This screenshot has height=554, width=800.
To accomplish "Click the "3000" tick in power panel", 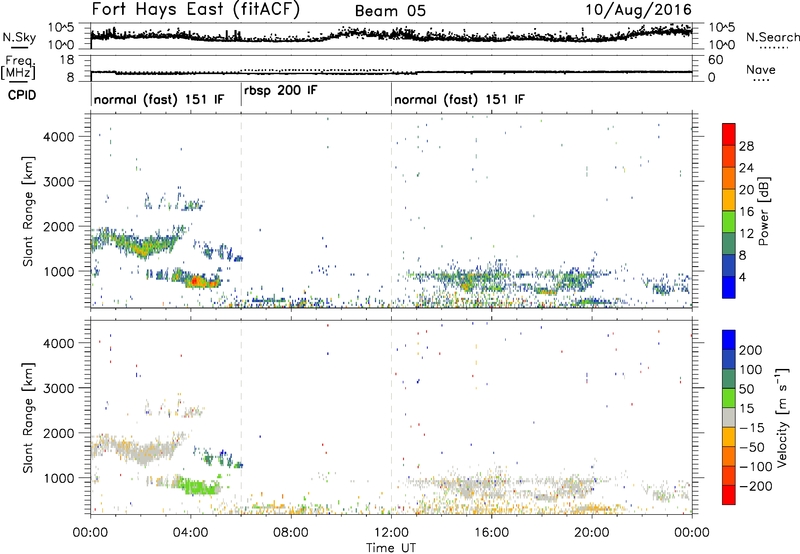I will 58,182.
